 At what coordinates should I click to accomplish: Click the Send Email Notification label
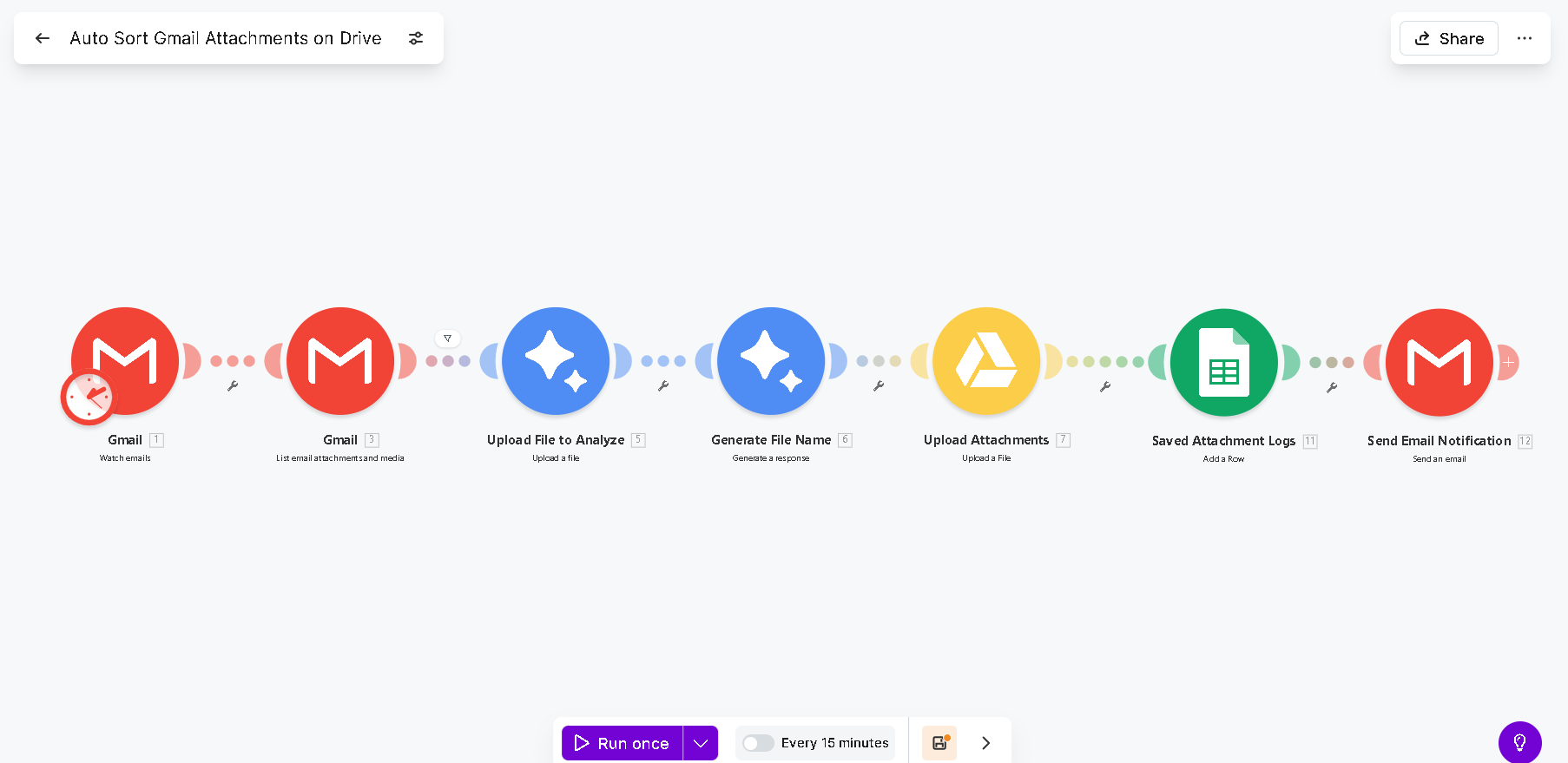point(1439,441)
